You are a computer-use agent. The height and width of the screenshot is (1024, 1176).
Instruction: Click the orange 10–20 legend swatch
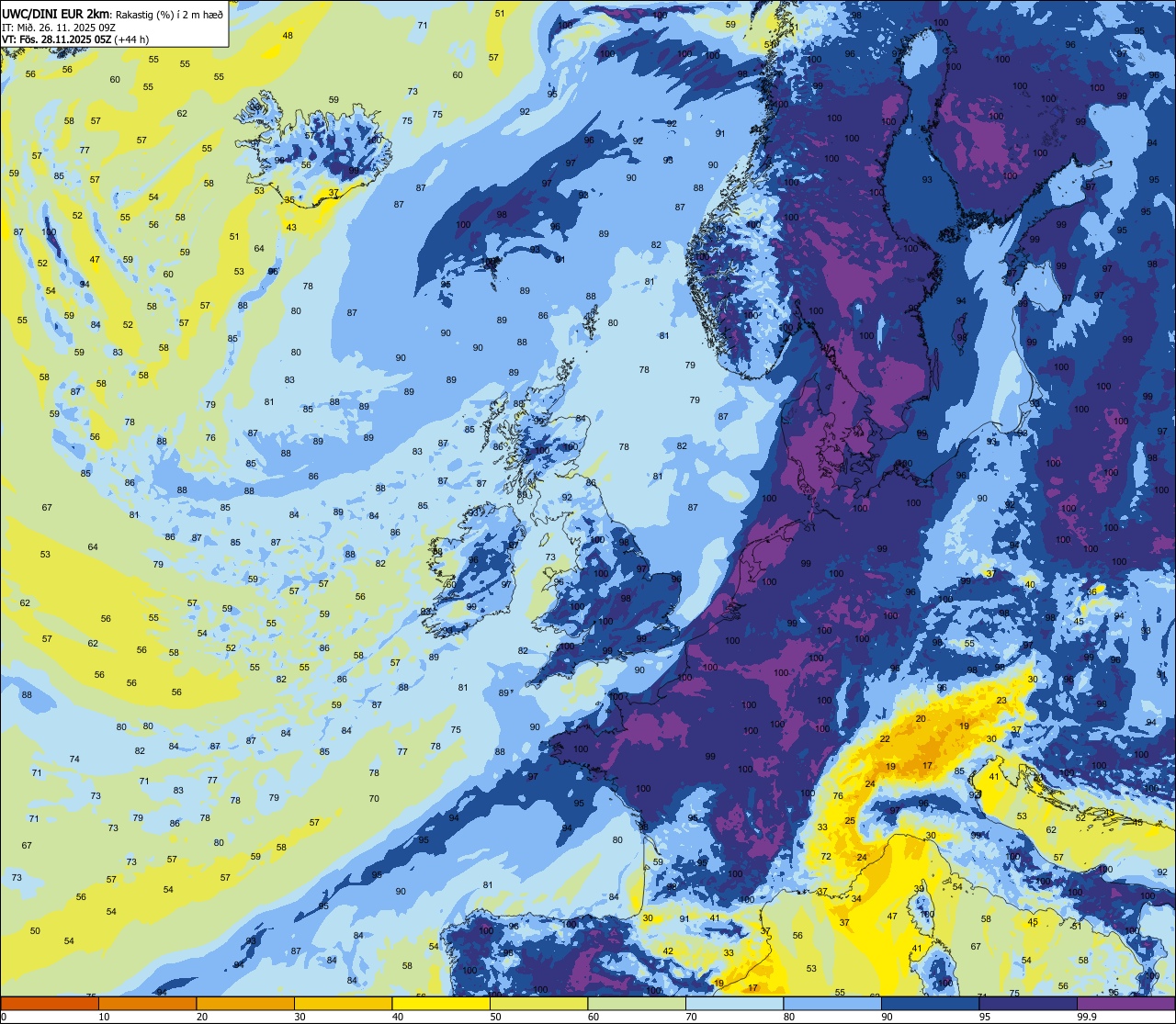(x=147, y=1003)
